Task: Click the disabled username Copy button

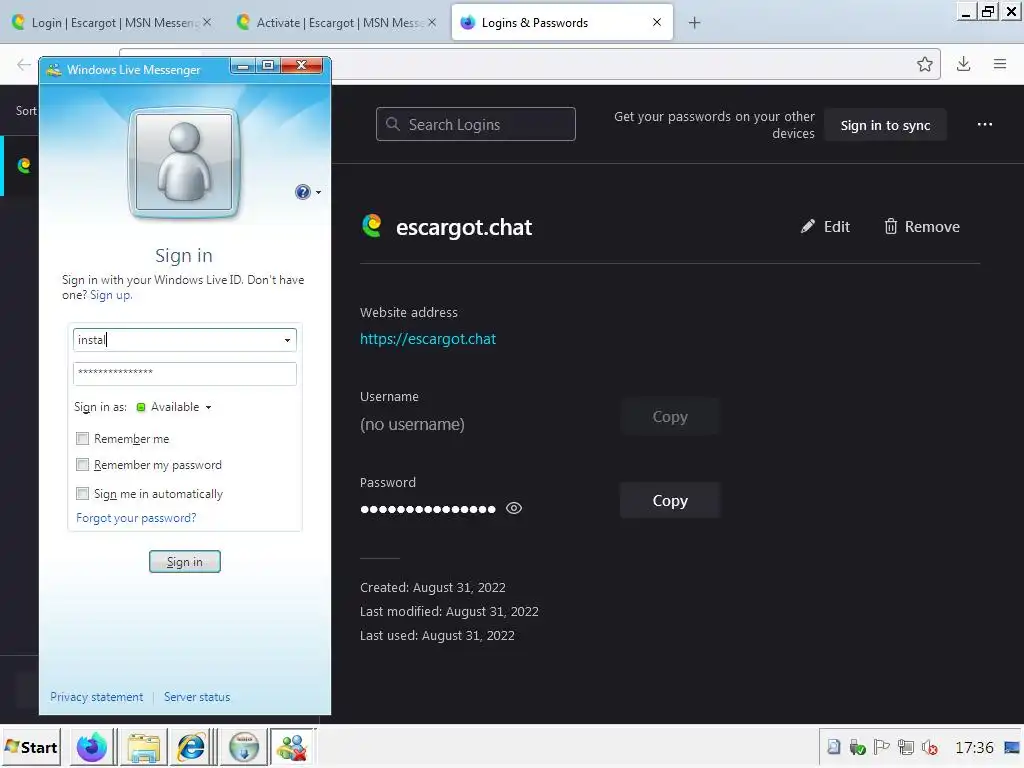Action: coord(670,417)
